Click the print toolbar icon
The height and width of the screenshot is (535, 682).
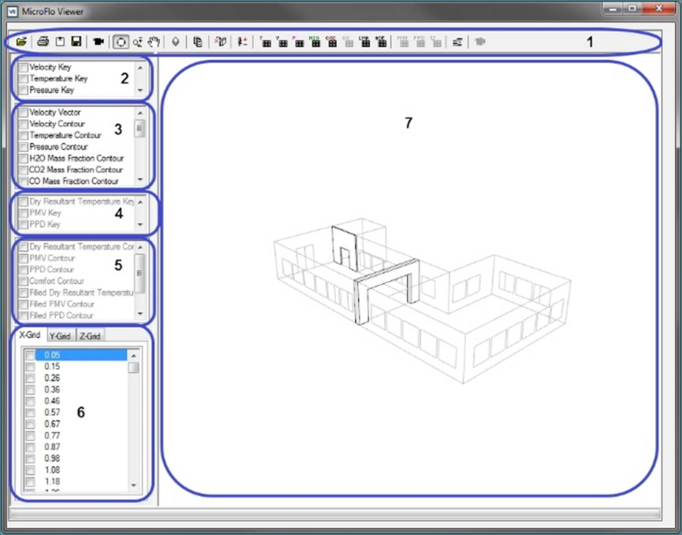(43, 42)
